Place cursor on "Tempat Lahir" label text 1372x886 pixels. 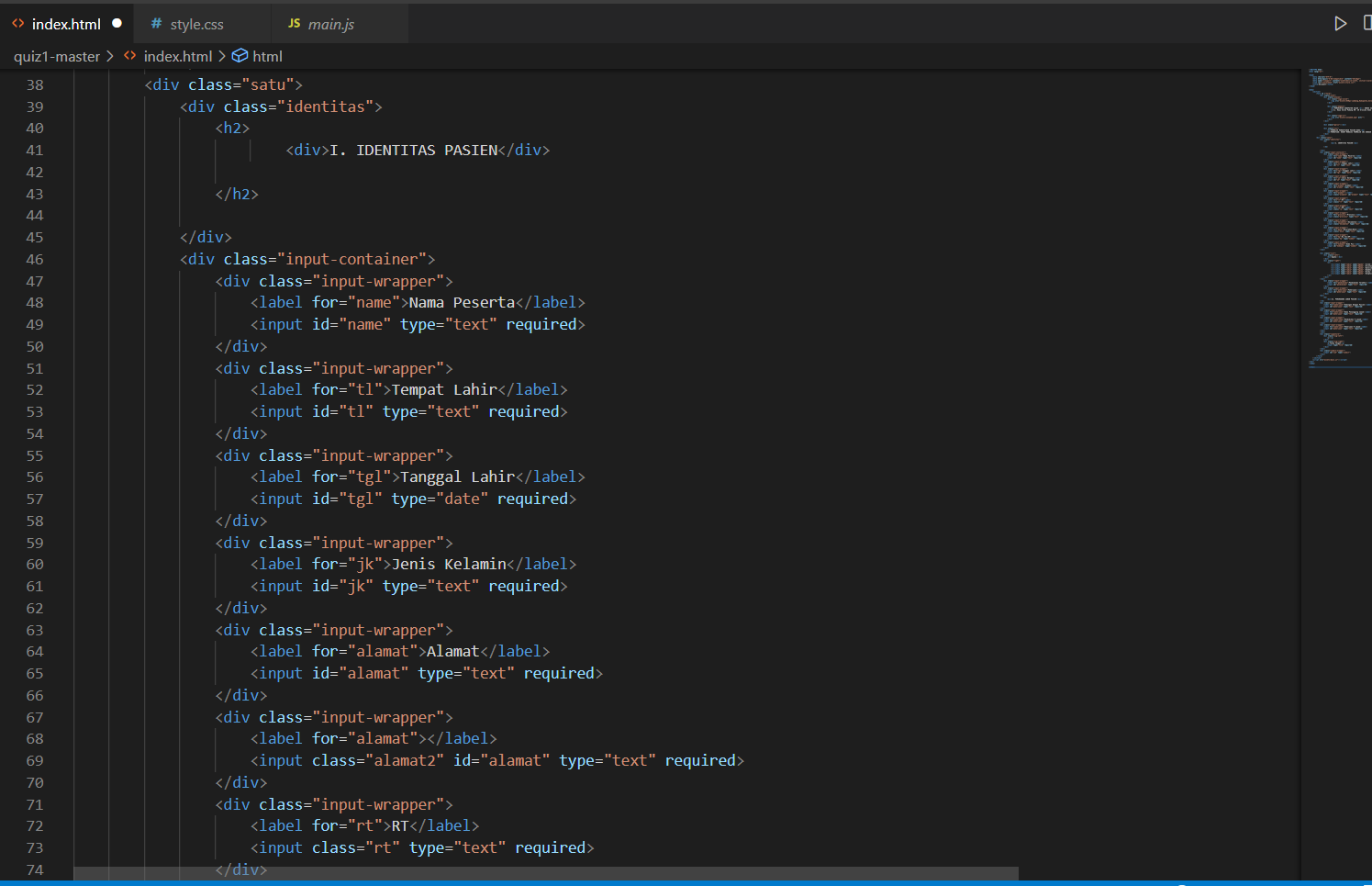444,389
